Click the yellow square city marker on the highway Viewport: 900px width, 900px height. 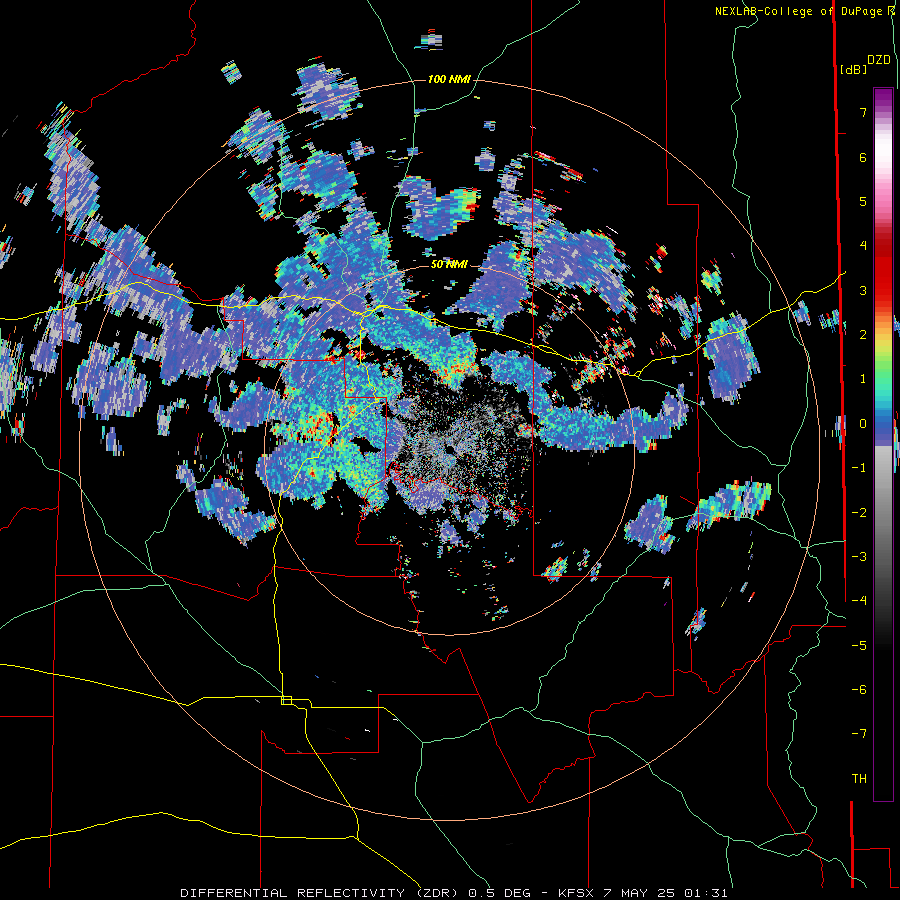coord(286,700)
